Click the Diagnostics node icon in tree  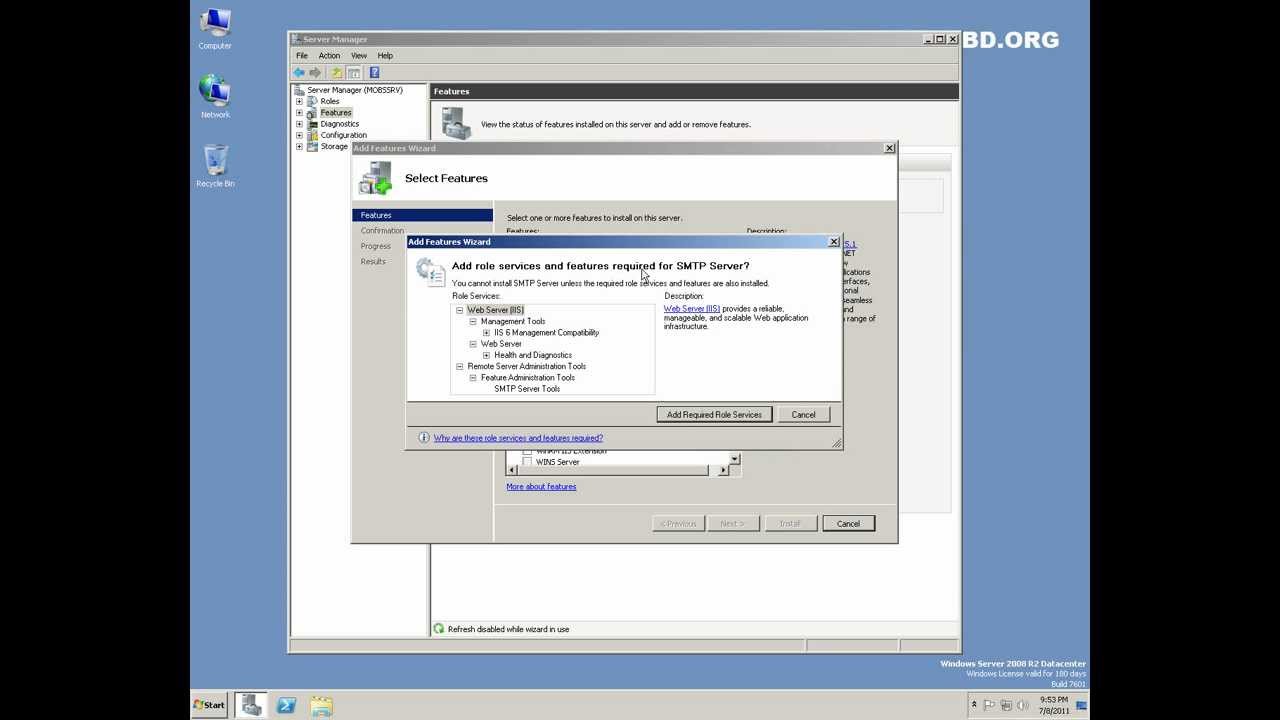(312, 124)
